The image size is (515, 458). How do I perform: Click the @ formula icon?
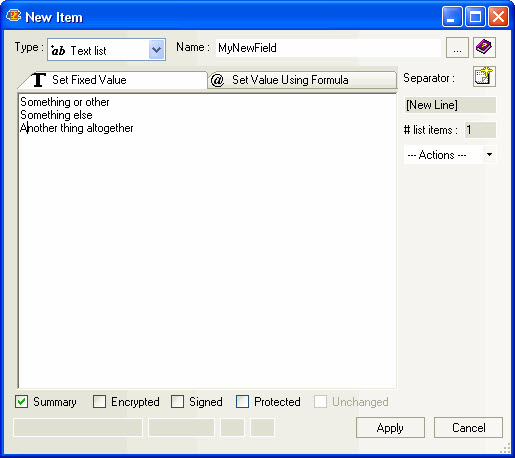click(217, 80)
